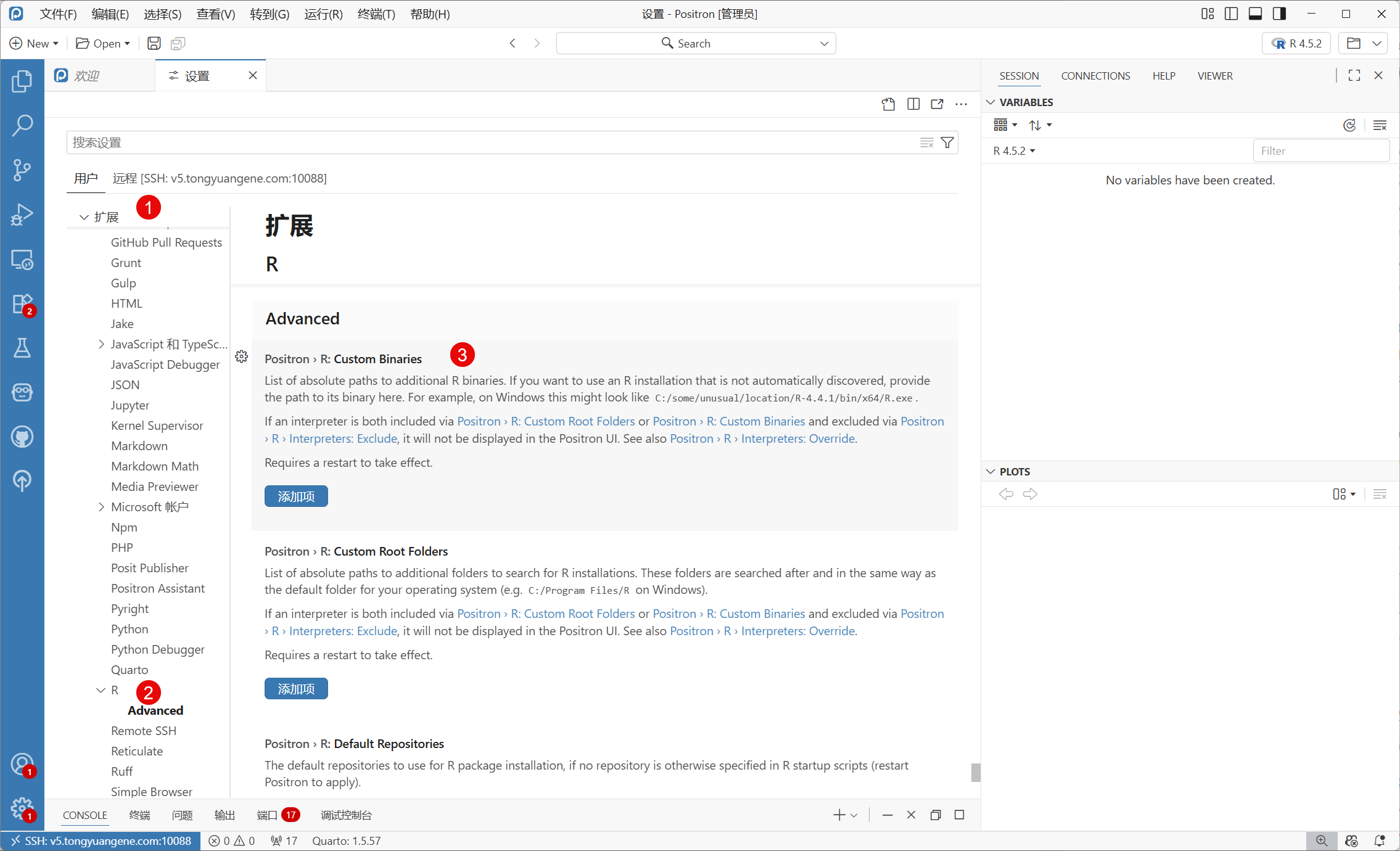
Task: Expand the Microsoft 帐户 tree node
Action: point(101,507)
